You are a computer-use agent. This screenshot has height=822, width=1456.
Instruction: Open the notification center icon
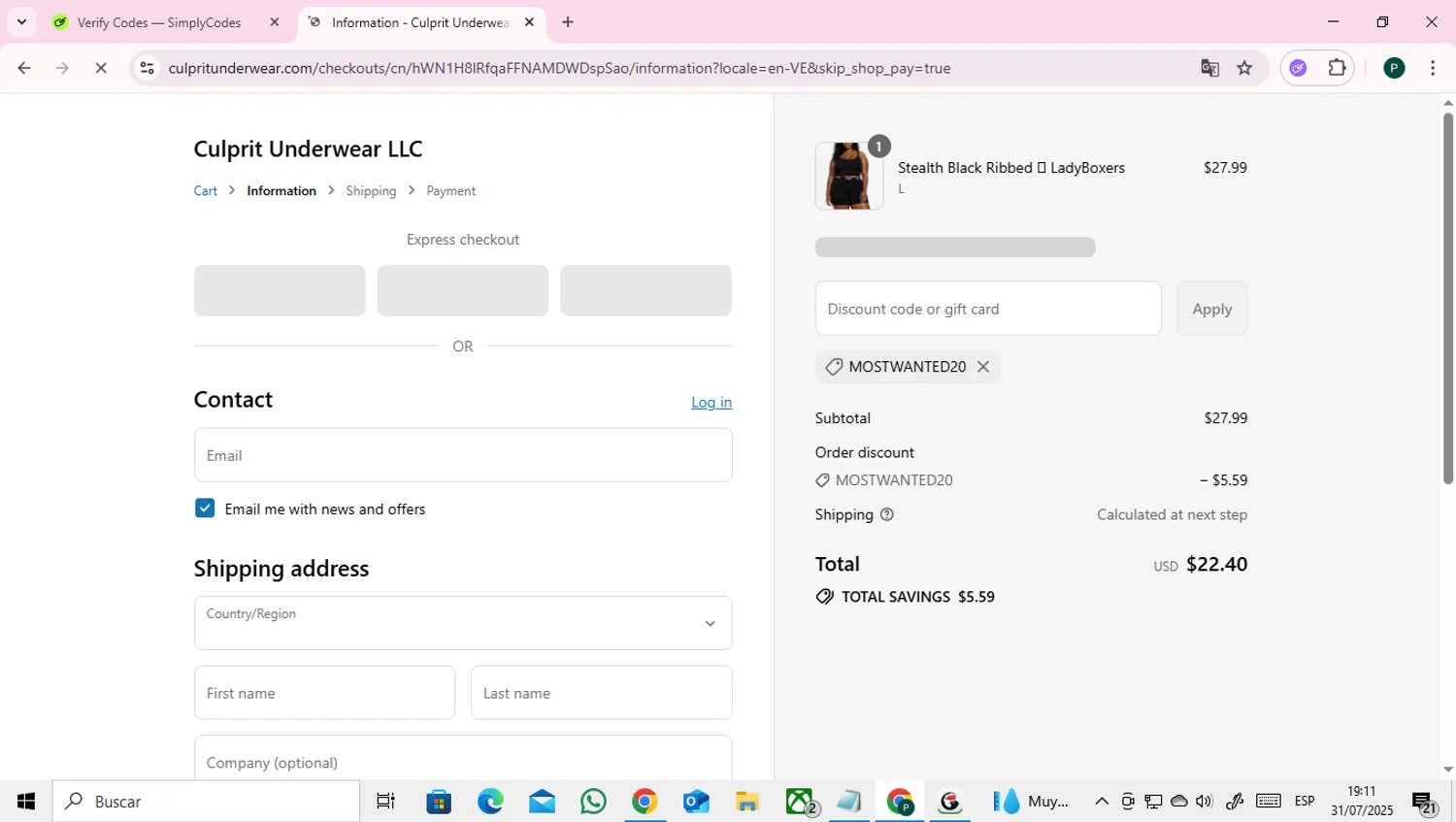[x=1424, y=803]
